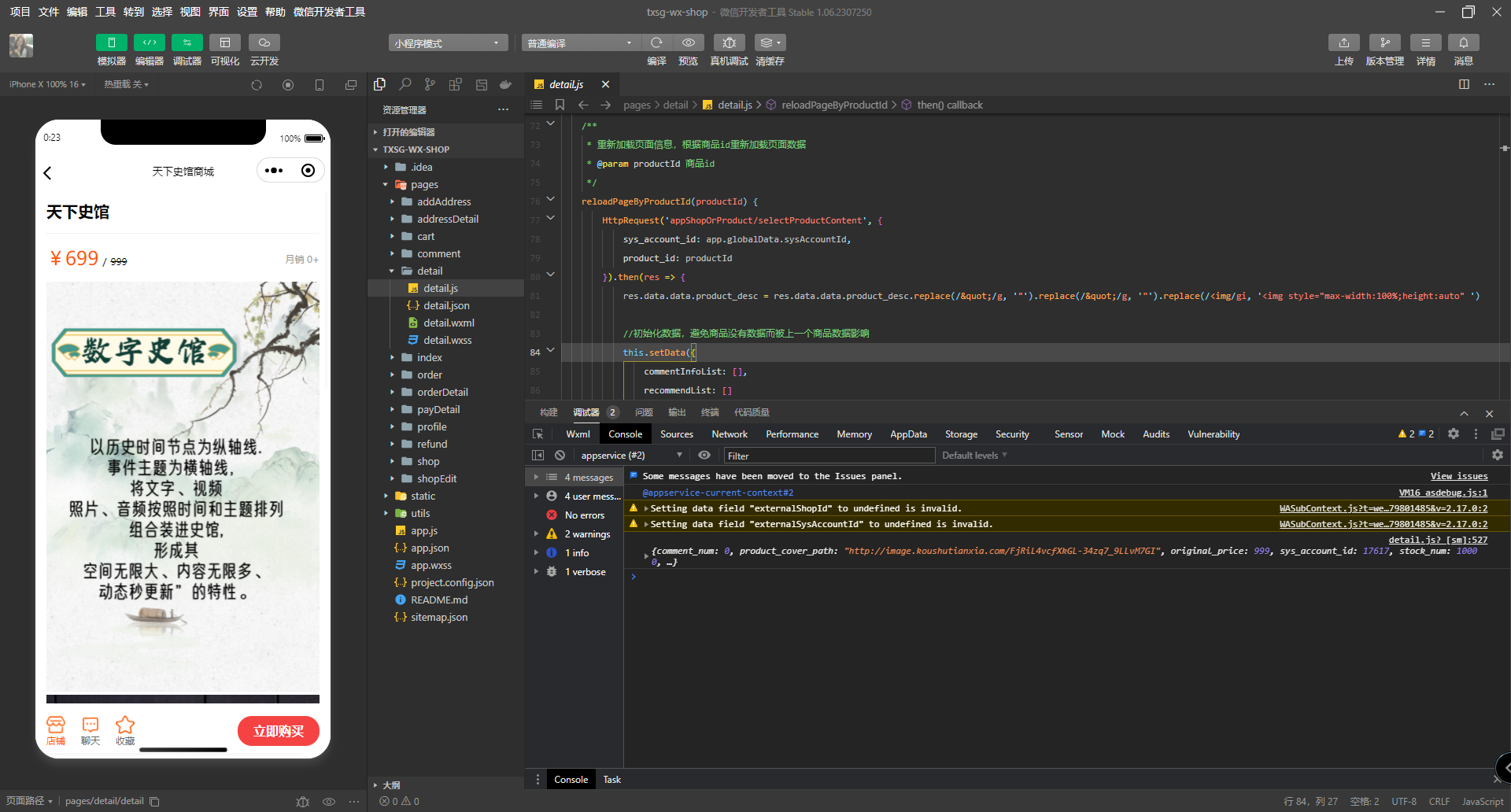Close the detail.js editor tab
Screen dimensions: 1511x812
605,84
